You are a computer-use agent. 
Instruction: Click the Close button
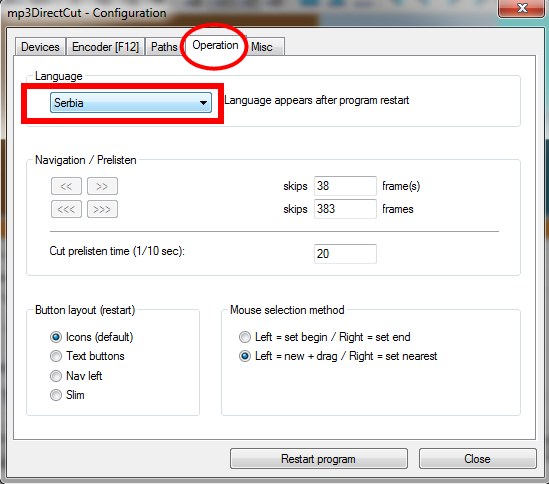click(478, 459)
